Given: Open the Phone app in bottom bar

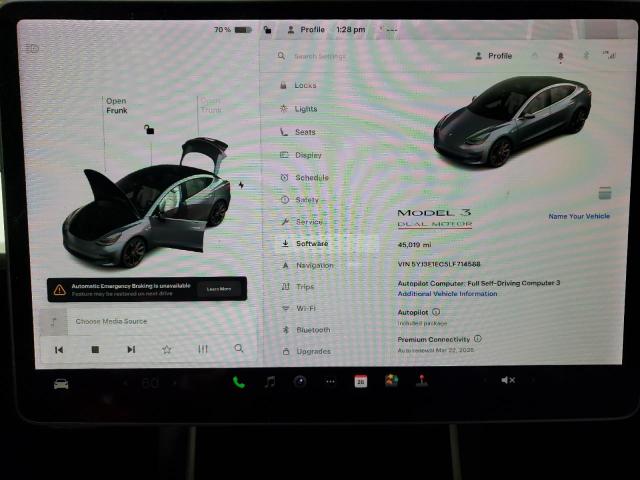Looking at the screenshot, I should (x=239, y=382).
